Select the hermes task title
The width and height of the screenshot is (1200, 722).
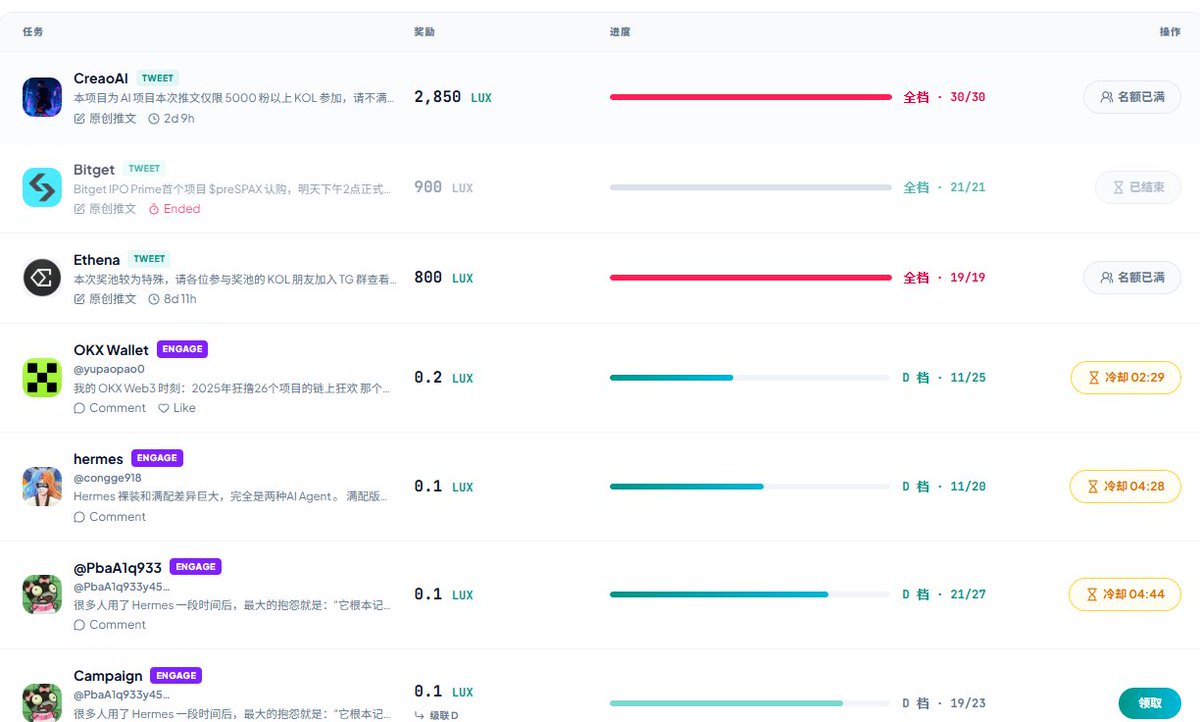click(99, 459)
